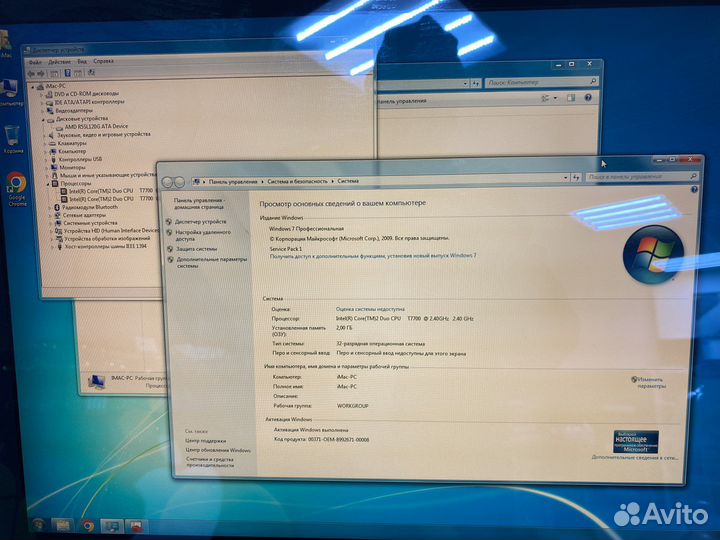Collapse the iMac-PC root node

(x=33, y=87)
